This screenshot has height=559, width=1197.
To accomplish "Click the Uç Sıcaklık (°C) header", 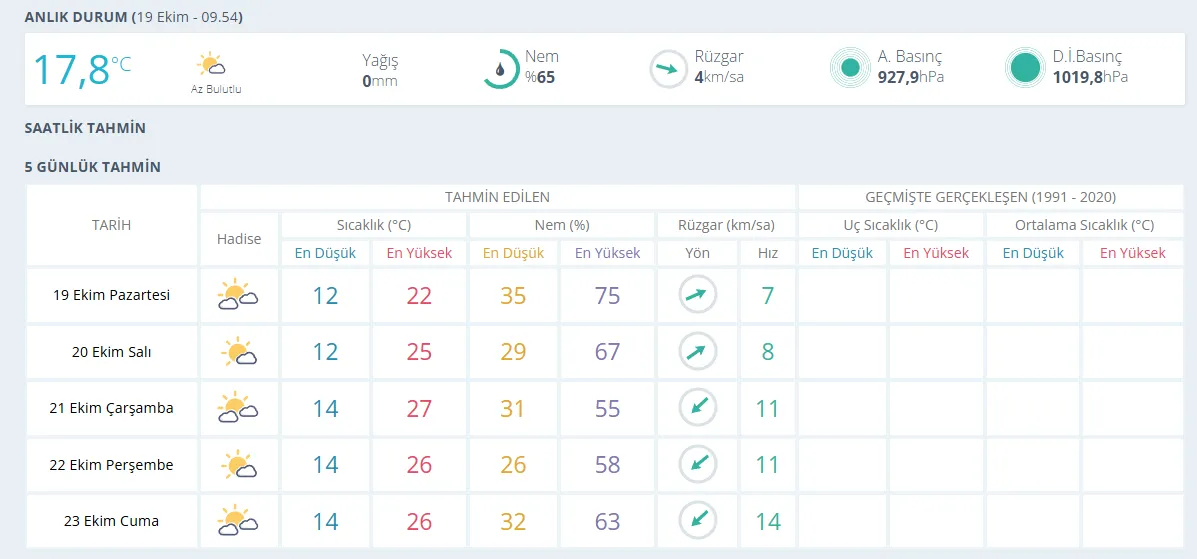I will 890,225.
